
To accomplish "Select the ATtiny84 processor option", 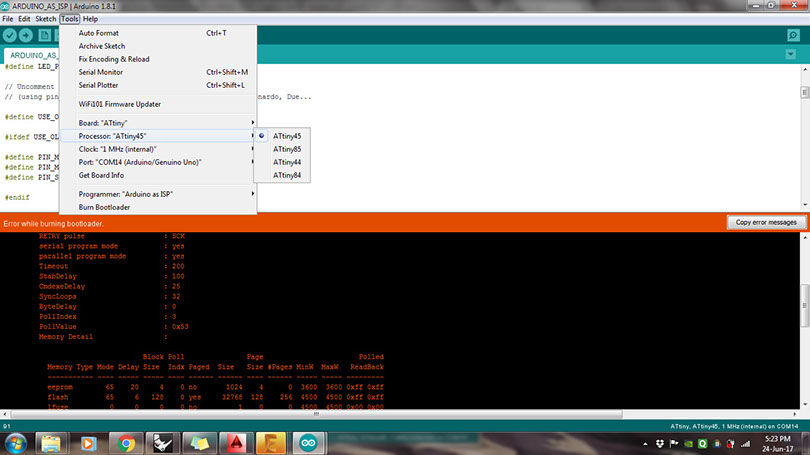I will point(282,175).
